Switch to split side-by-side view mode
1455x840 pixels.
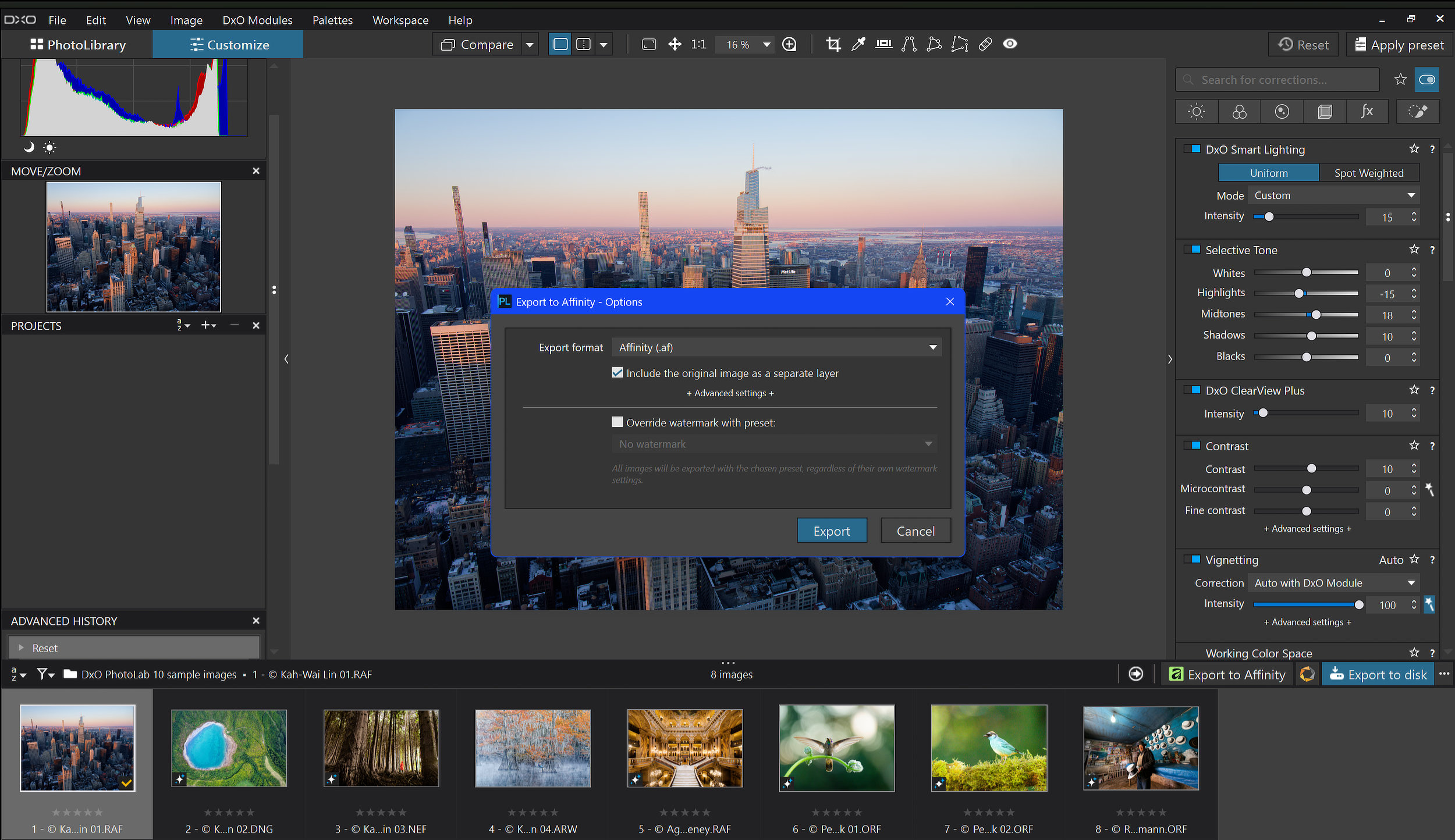(x=583, y=44)
